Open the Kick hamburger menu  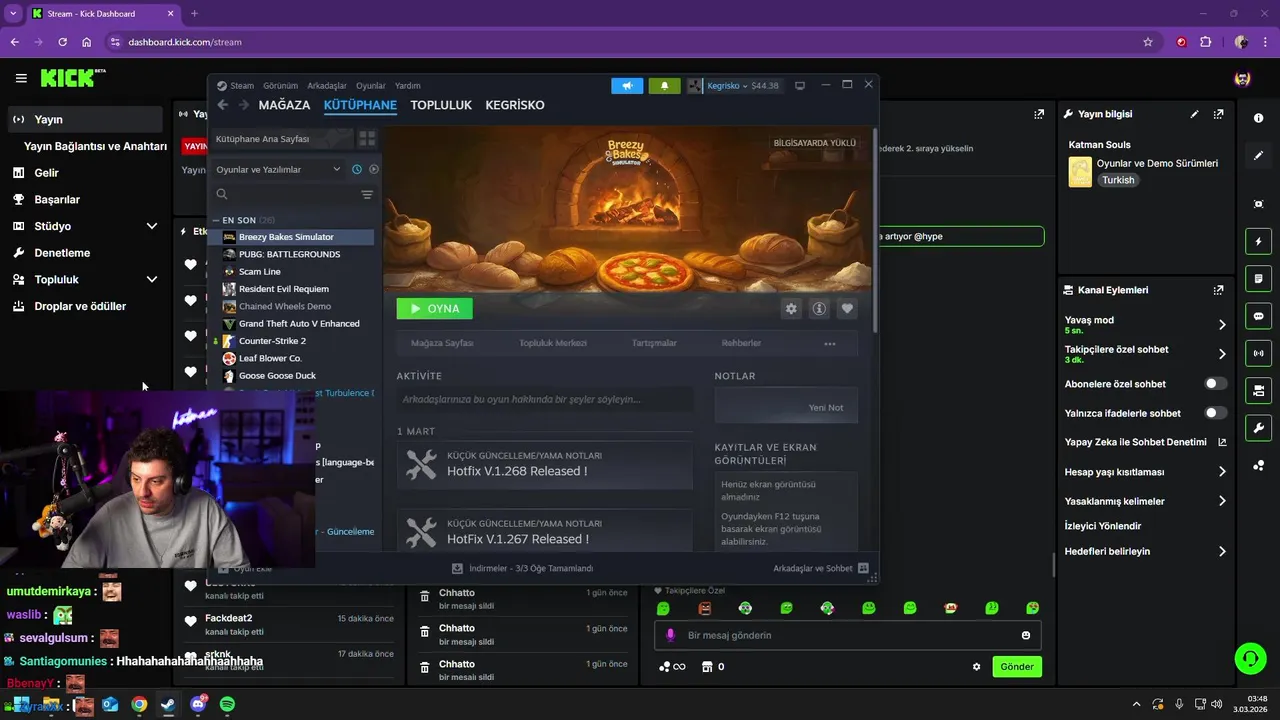point(21,78)
